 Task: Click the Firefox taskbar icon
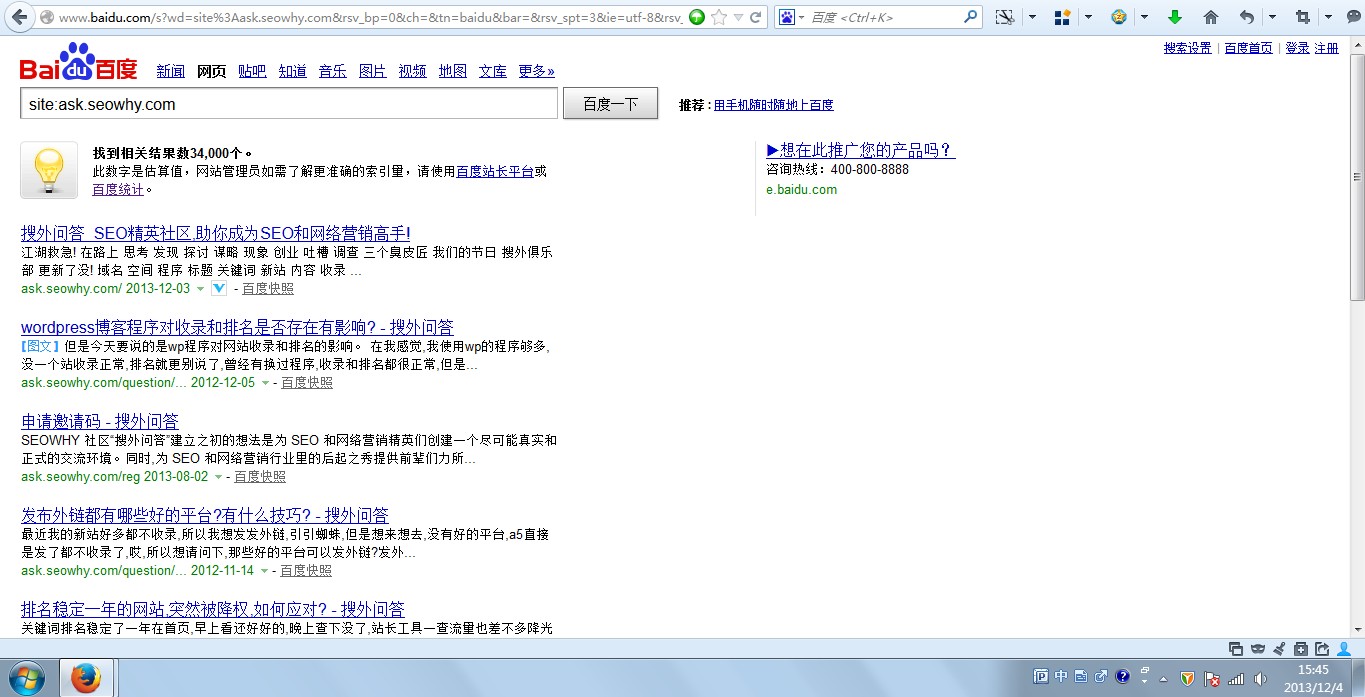[86, 677]
